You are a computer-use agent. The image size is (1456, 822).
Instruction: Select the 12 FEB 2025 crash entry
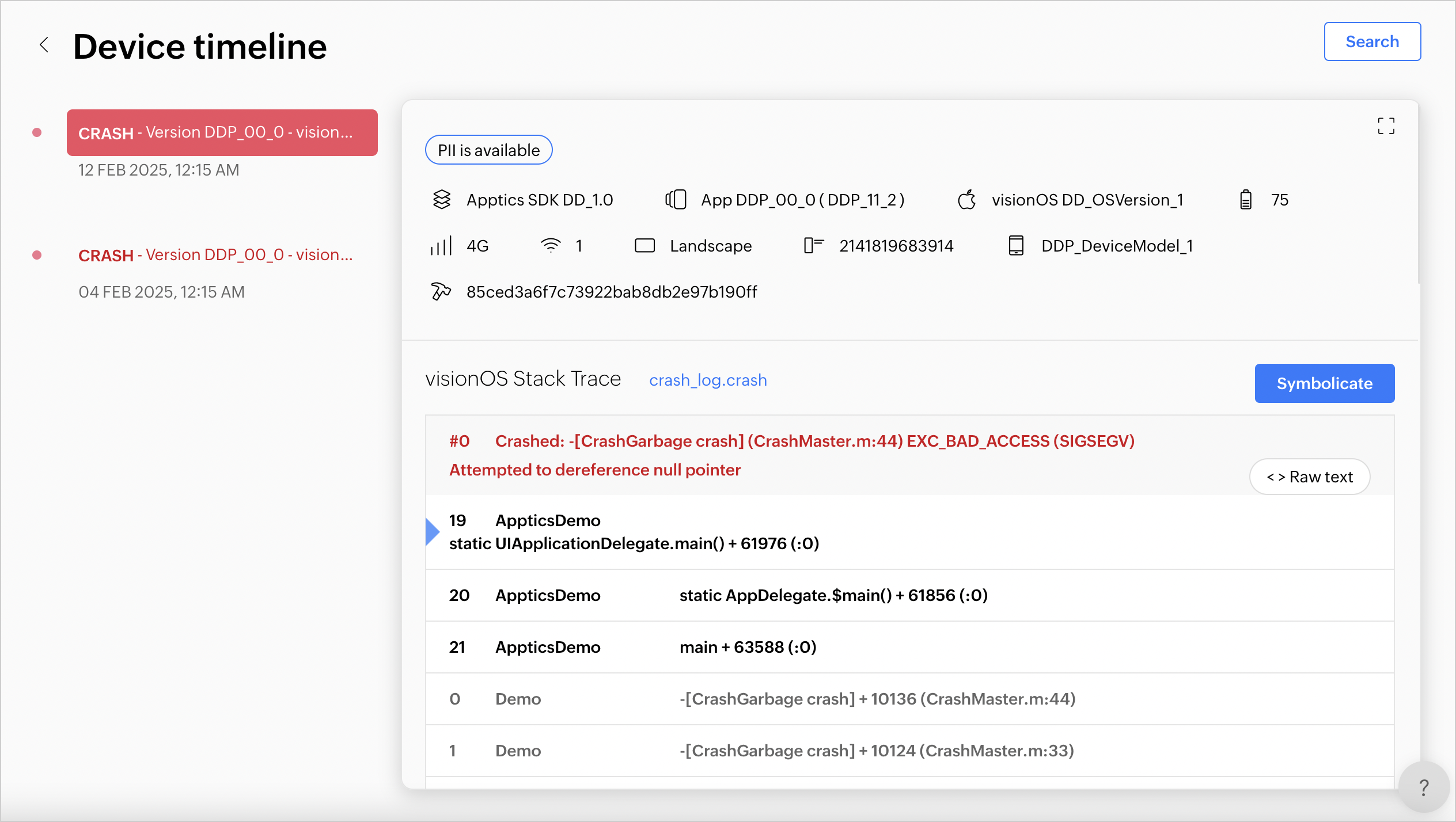point(222,132)
